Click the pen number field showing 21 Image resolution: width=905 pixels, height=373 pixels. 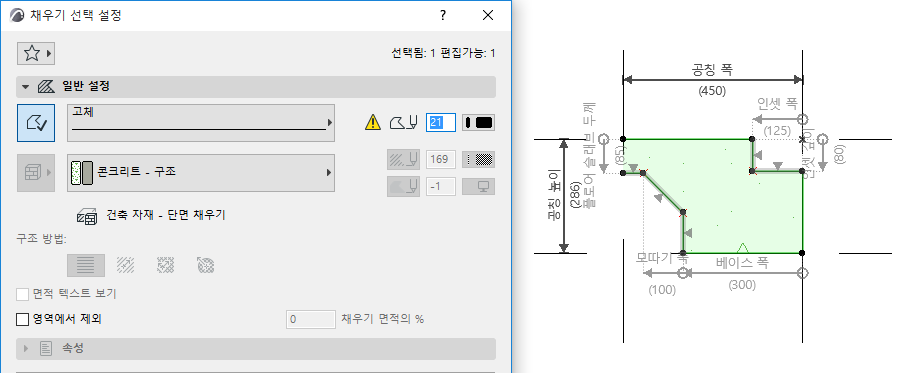point(441,122)
